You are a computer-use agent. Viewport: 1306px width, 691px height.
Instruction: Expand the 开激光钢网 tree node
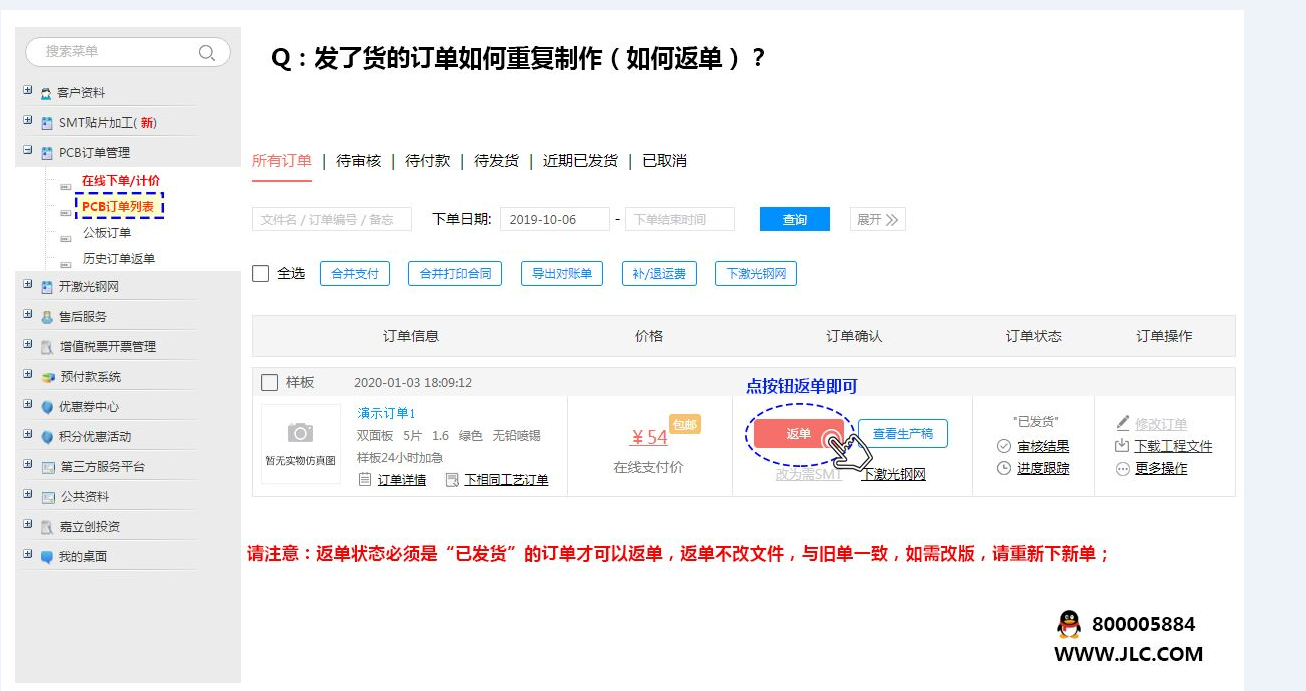pyautogui.click(x=28, y=285)
